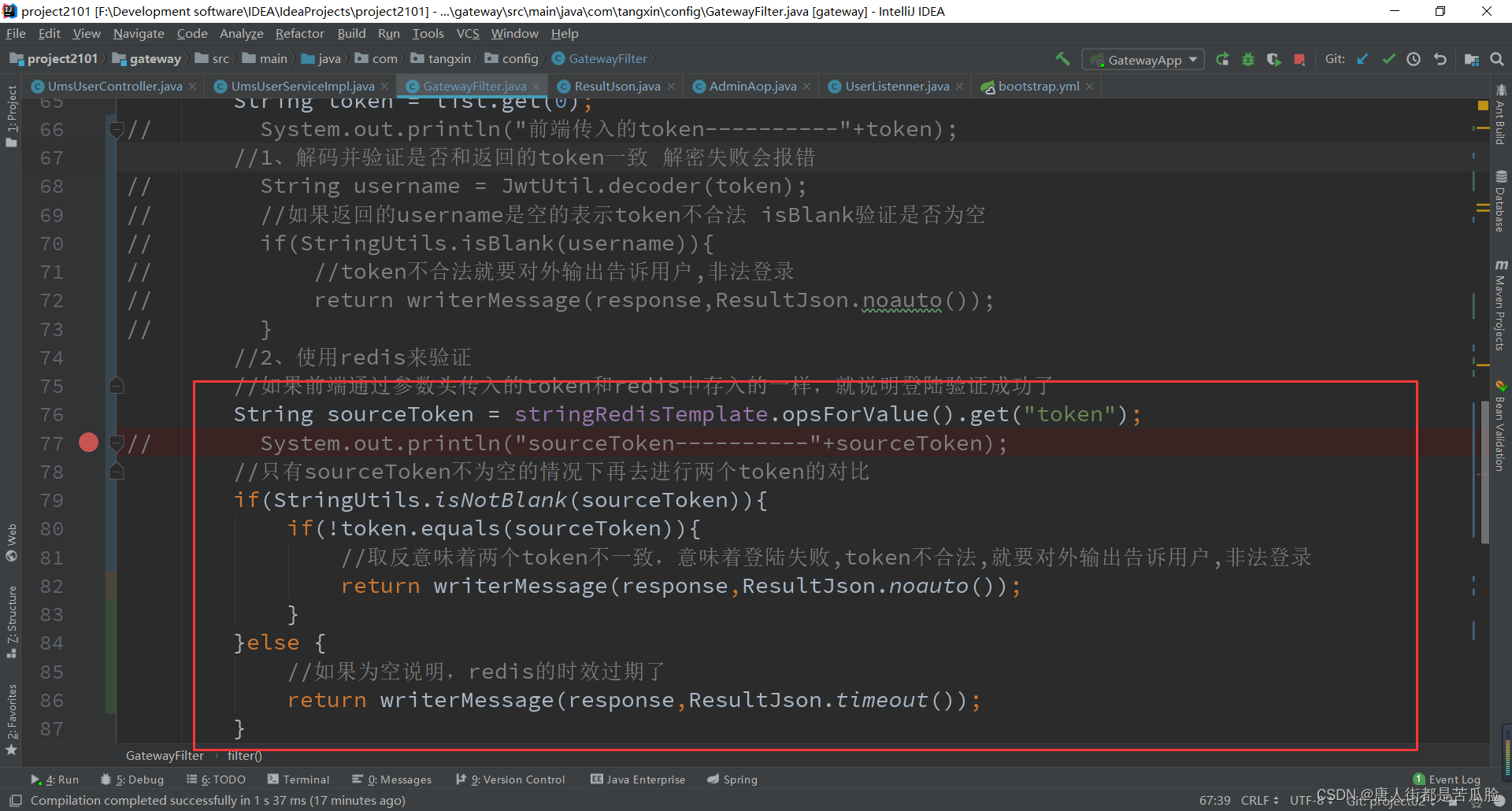Open the Run tool window button
Screen dimensions: 1512x811
[x=55, y=780]
